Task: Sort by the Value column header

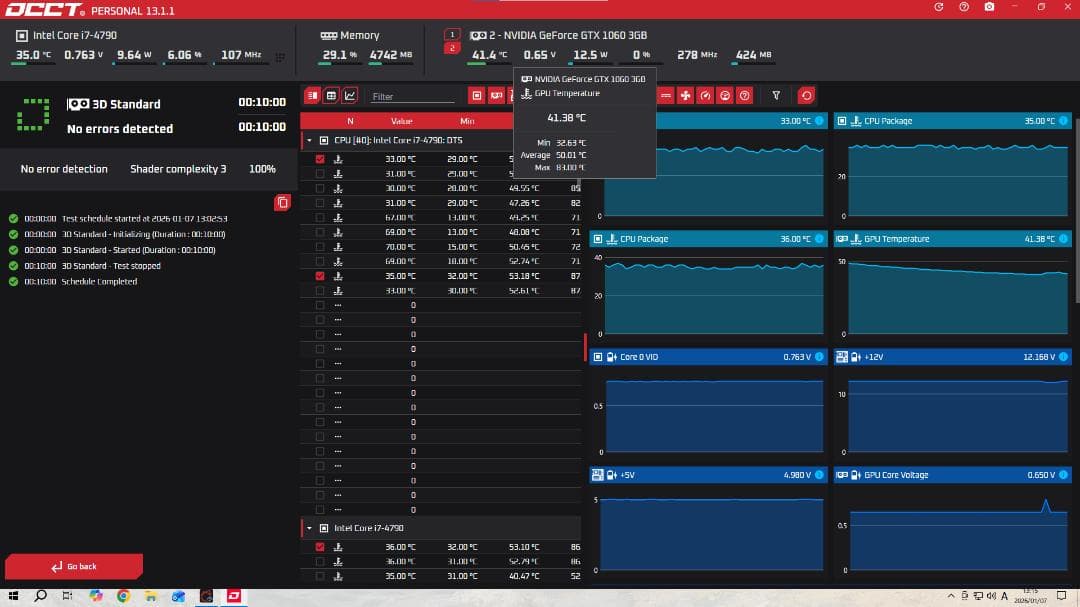Action: coord(401,121)
